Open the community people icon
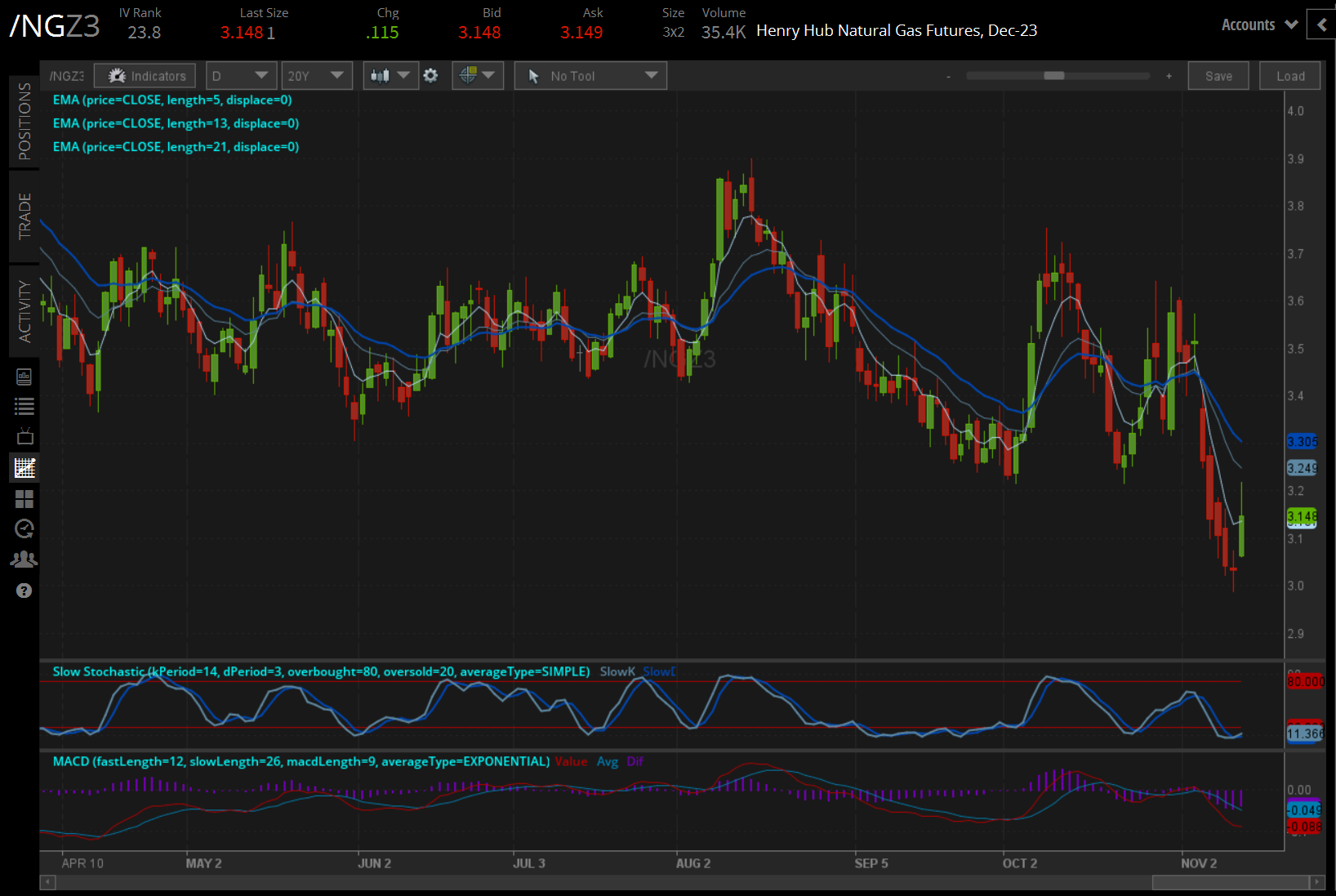Image resolution: width=1336 pixels, height=896 pixels. click(24, 559)
